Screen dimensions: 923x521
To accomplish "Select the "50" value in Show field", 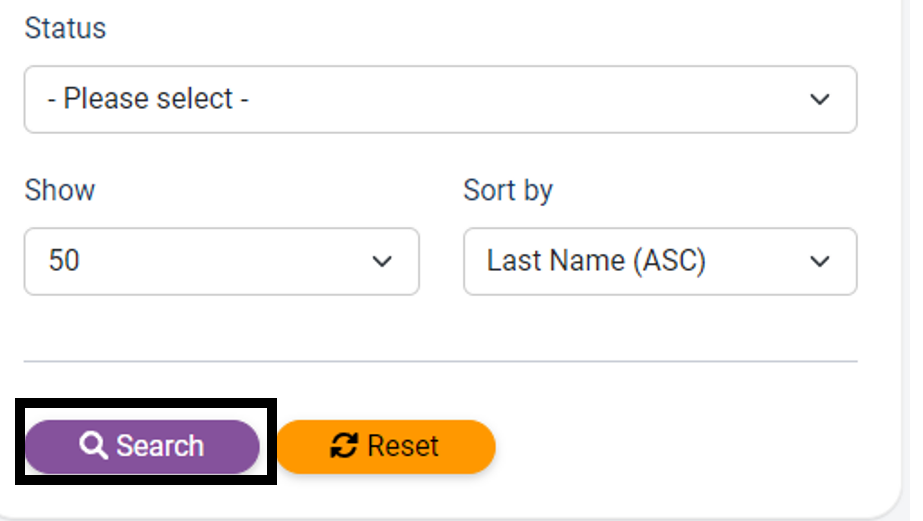I will pyautogui.click(x=64, y=260).
